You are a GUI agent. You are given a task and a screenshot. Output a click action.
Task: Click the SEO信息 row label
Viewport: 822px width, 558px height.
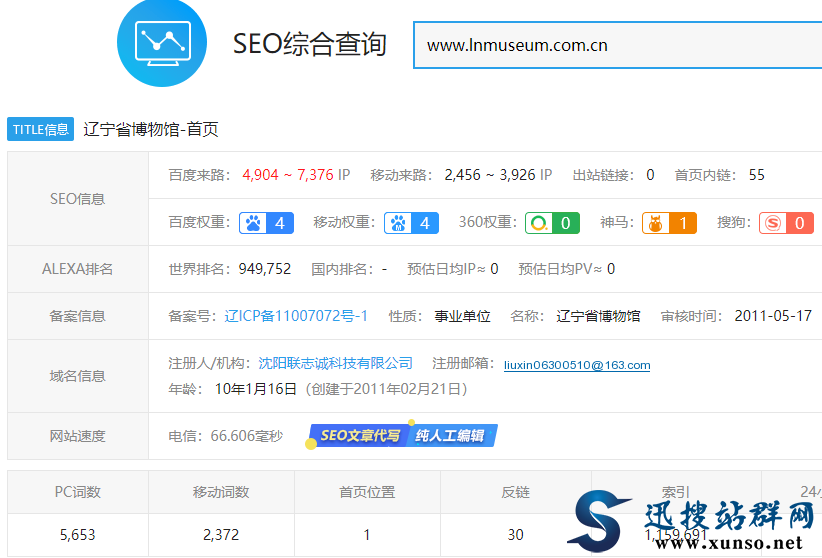(78, 199)
